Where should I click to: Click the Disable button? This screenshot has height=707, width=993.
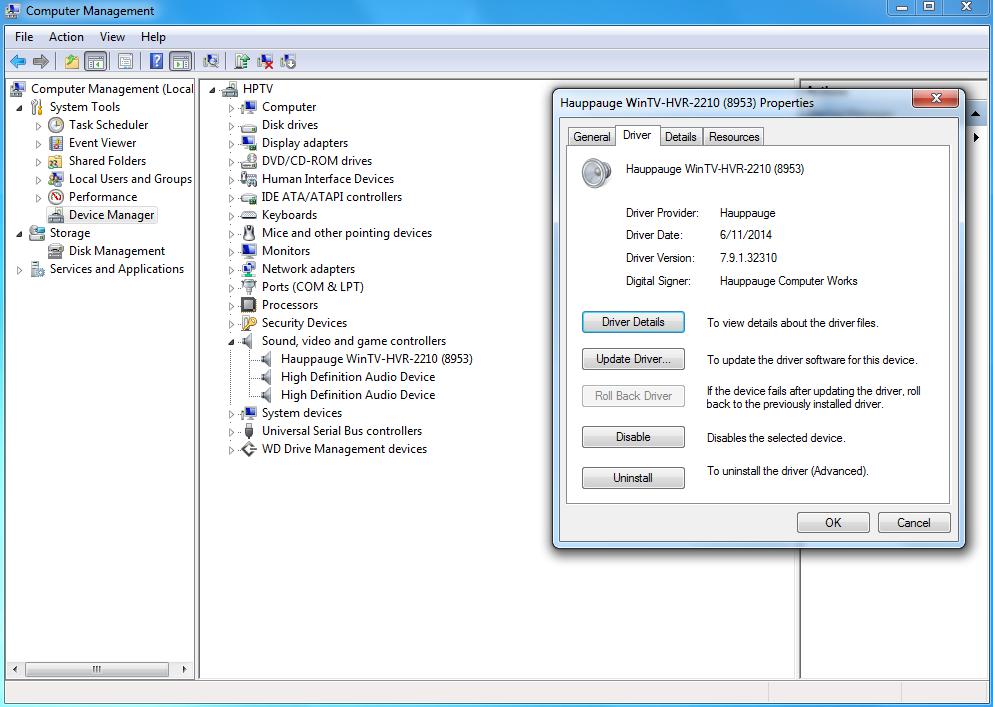[633, 437]
